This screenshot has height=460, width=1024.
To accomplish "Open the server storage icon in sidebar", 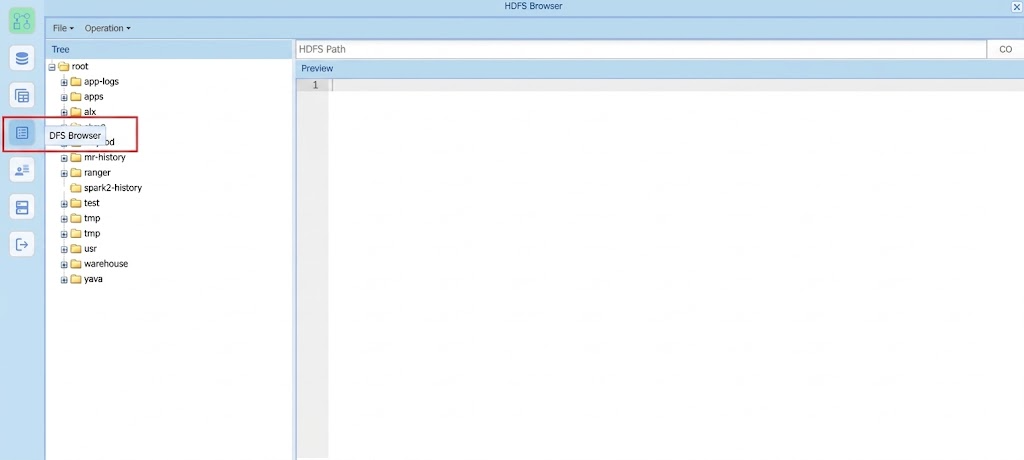I will pos(22,208).
